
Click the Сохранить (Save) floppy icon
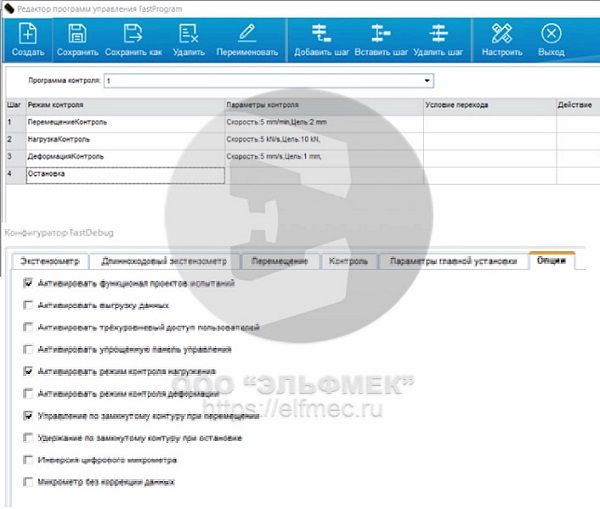pyautogui.click(x=77, y=33)
